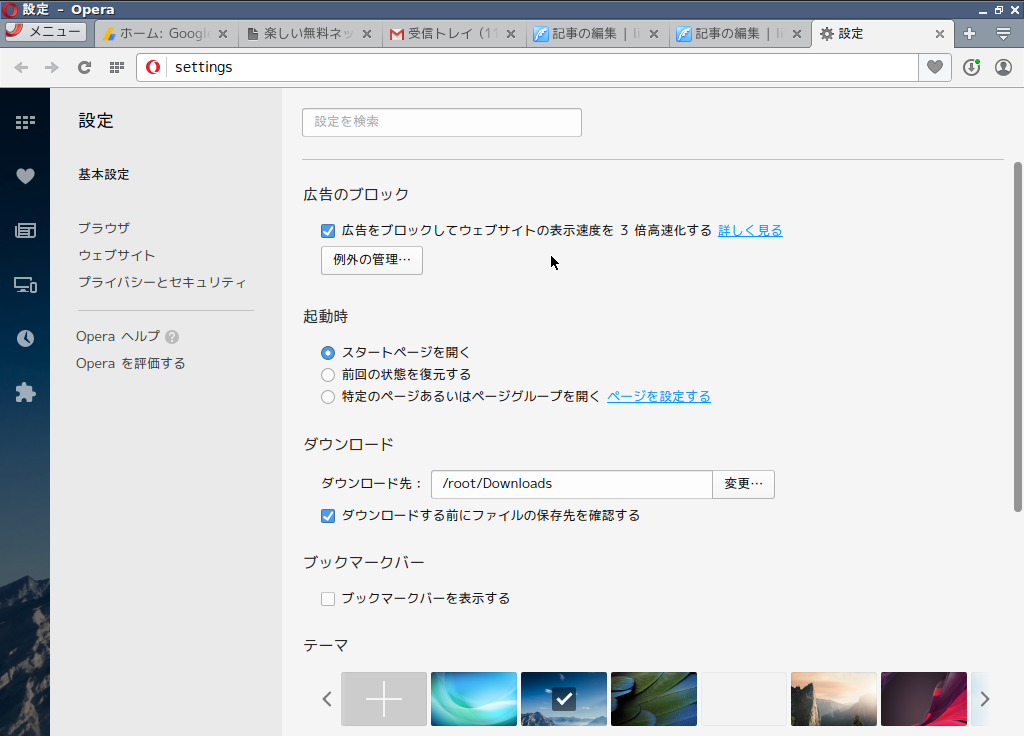Choose the green feathers theme thumbnail
This screenshot has width=1024, height=736.
tap(654, 699)
